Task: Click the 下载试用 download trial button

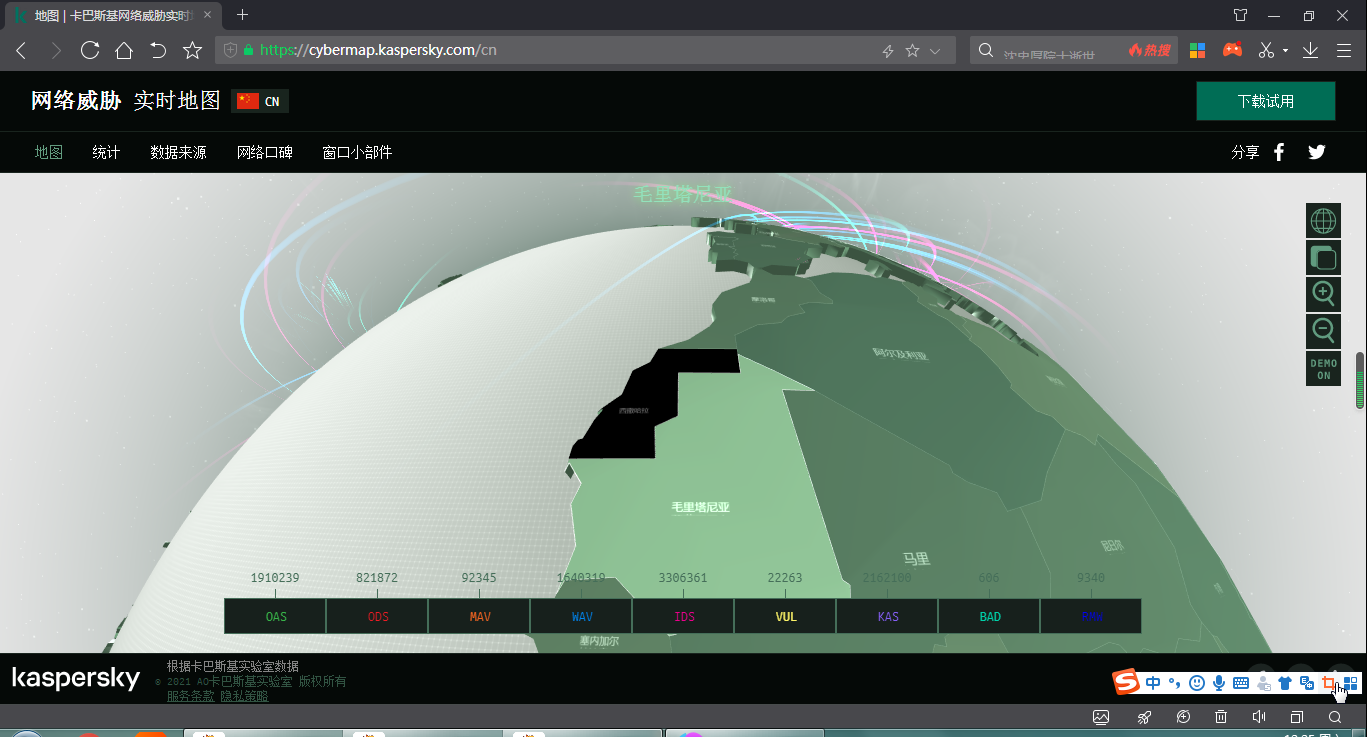Action: 1266,101
